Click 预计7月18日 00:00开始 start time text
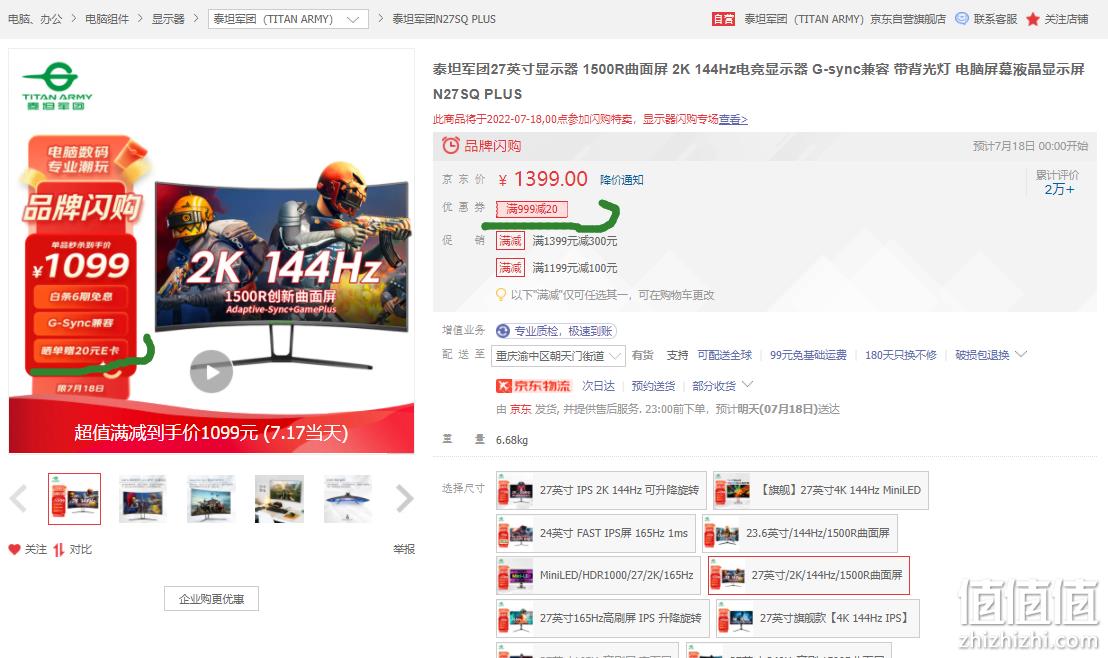1108x658 pixels. coord(1030,146)
